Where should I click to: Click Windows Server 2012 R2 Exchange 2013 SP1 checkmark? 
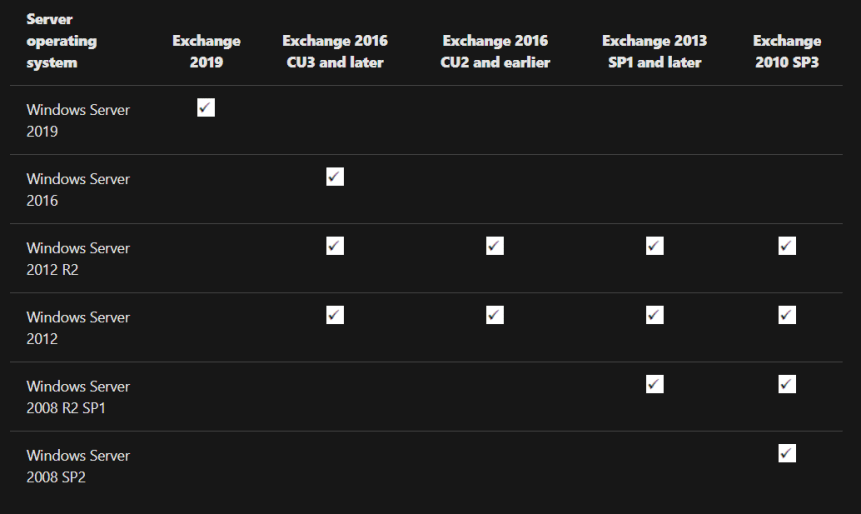tap(654, 246)
